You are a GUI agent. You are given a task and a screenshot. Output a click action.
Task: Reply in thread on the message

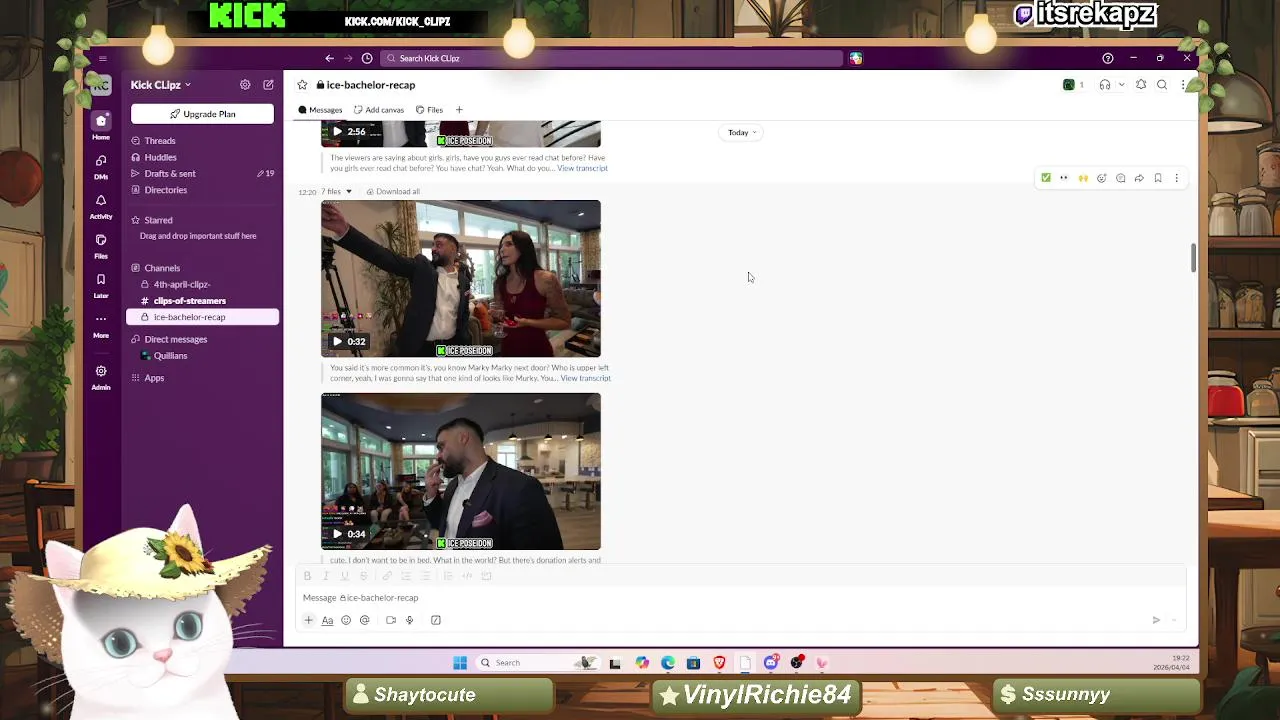pos(1120,178)
